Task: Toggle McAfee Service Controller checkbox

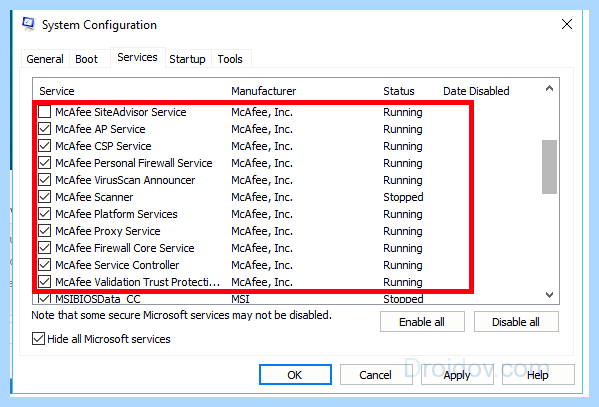Action: point(45,265)
